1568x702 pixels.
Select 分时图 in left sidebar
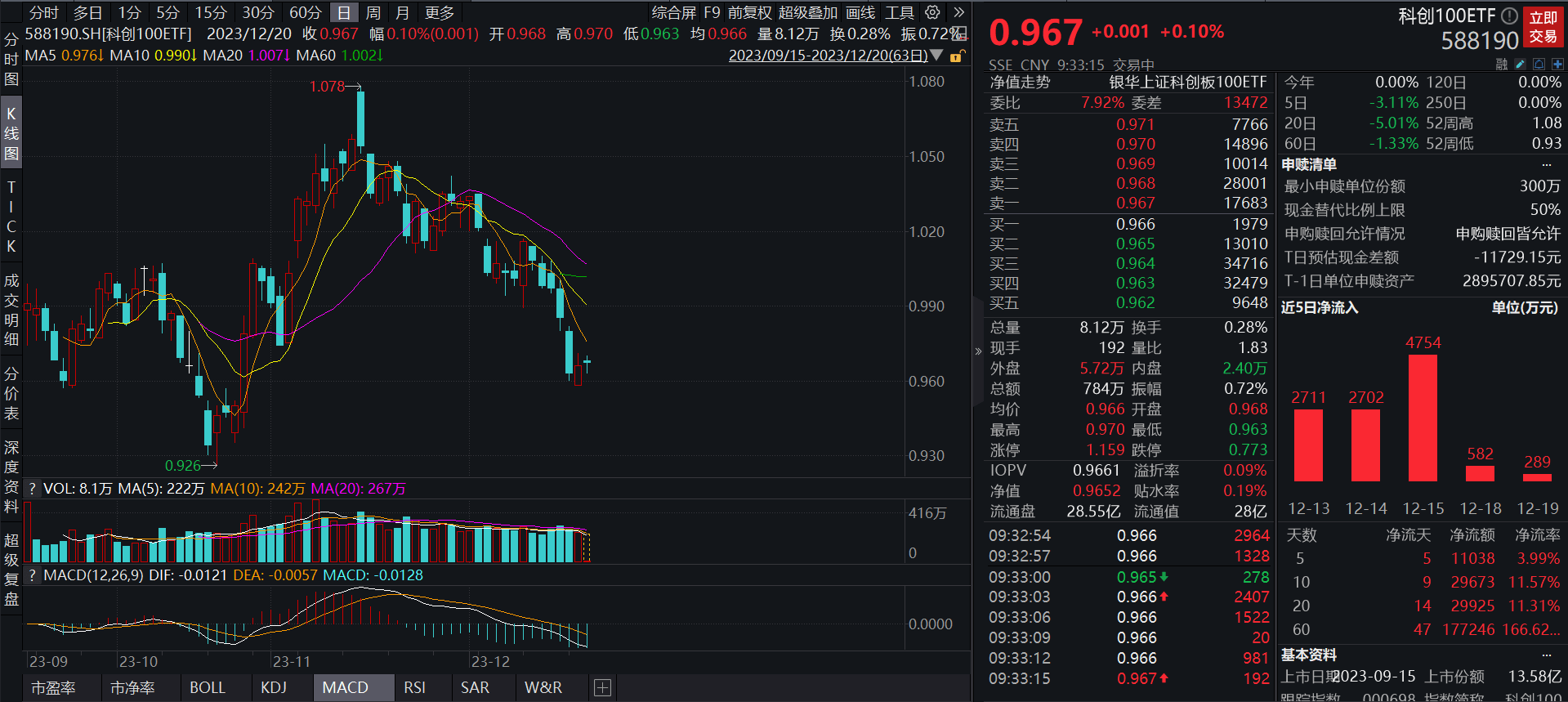pyautogui.click(x=11, y=59)
